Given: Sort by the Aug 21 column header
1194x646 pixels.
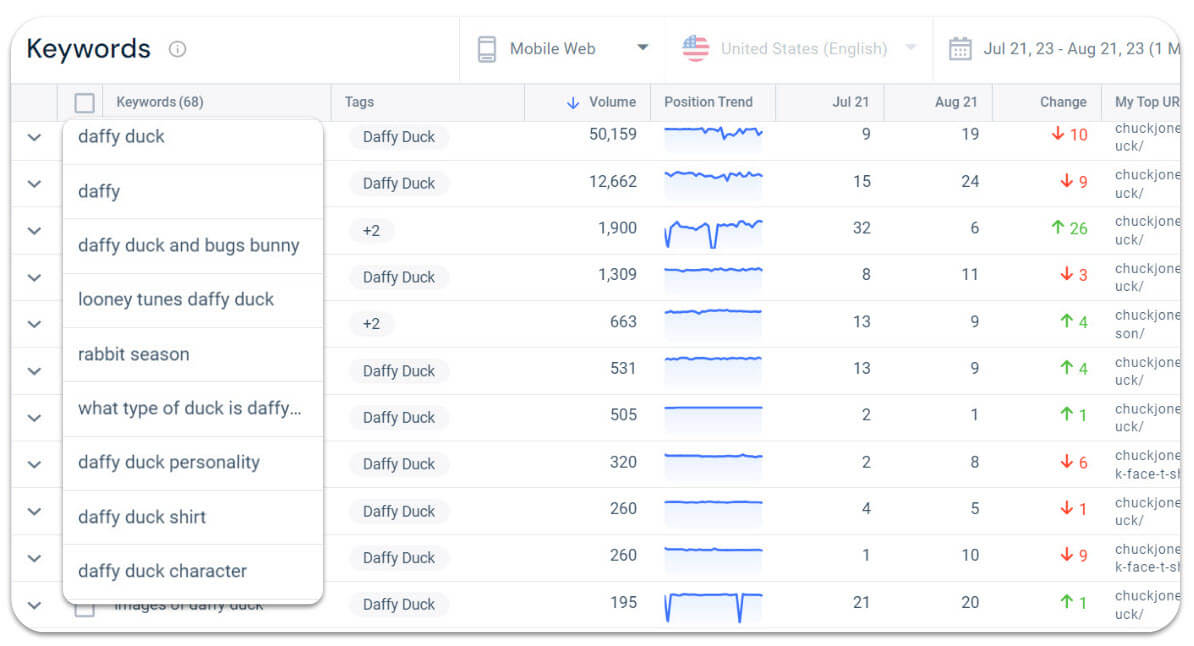Looking at the screenshot, I should 956,102.
